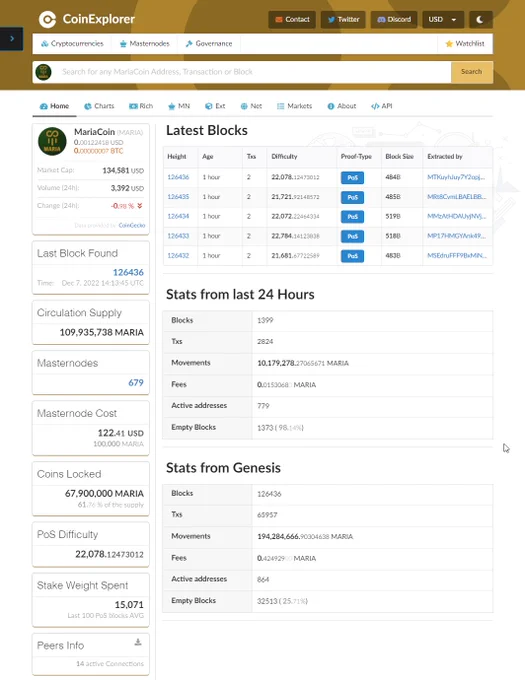
Task: Click the Stake Weight Spent value 15,071
Action: pos(129,605)
